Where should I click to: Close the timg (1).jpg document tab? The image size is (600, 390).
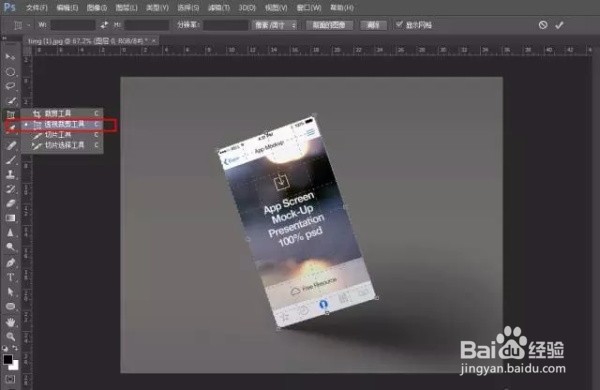point(154,40)
